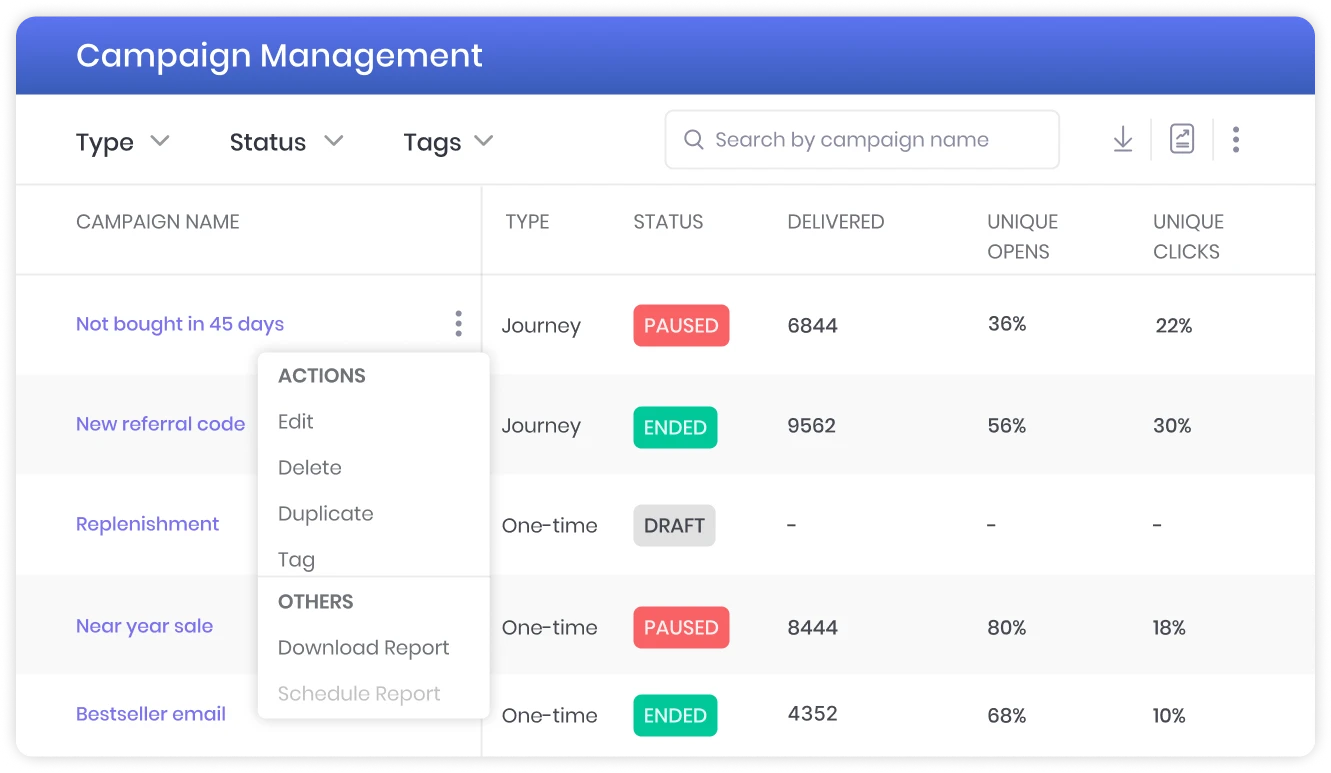This screenshot has width=1331, height=773.
Task: Click the search magnifier icon
Action: [x=693, y=140]
